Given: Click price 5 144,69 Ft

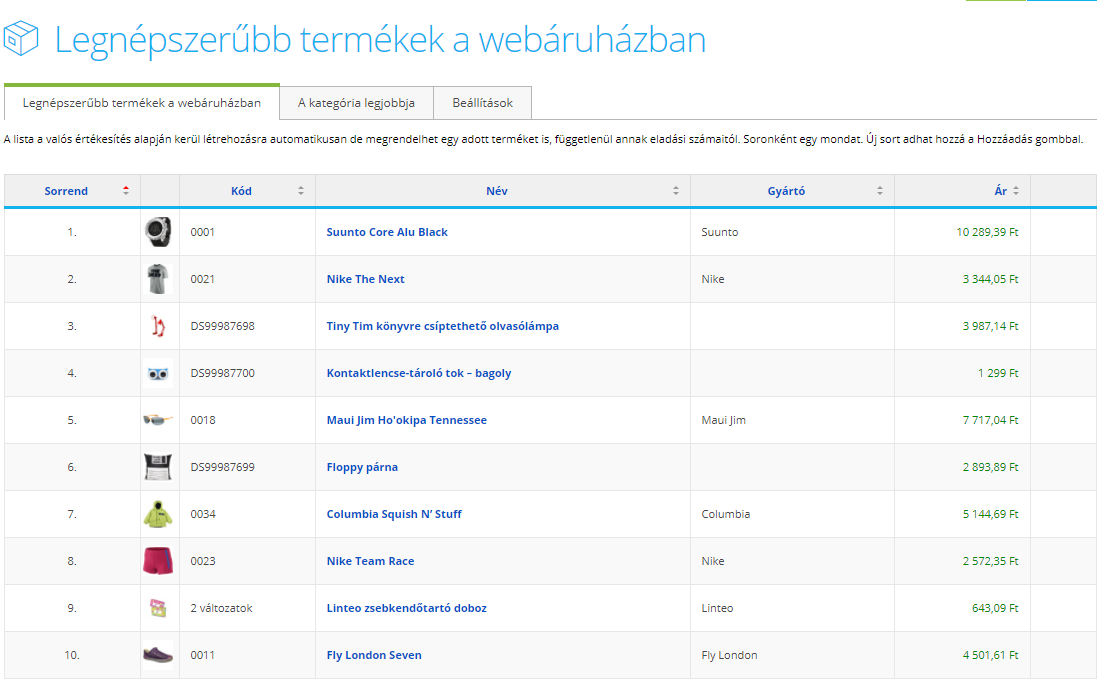Looking at the screenshot, I should (990, 514).
